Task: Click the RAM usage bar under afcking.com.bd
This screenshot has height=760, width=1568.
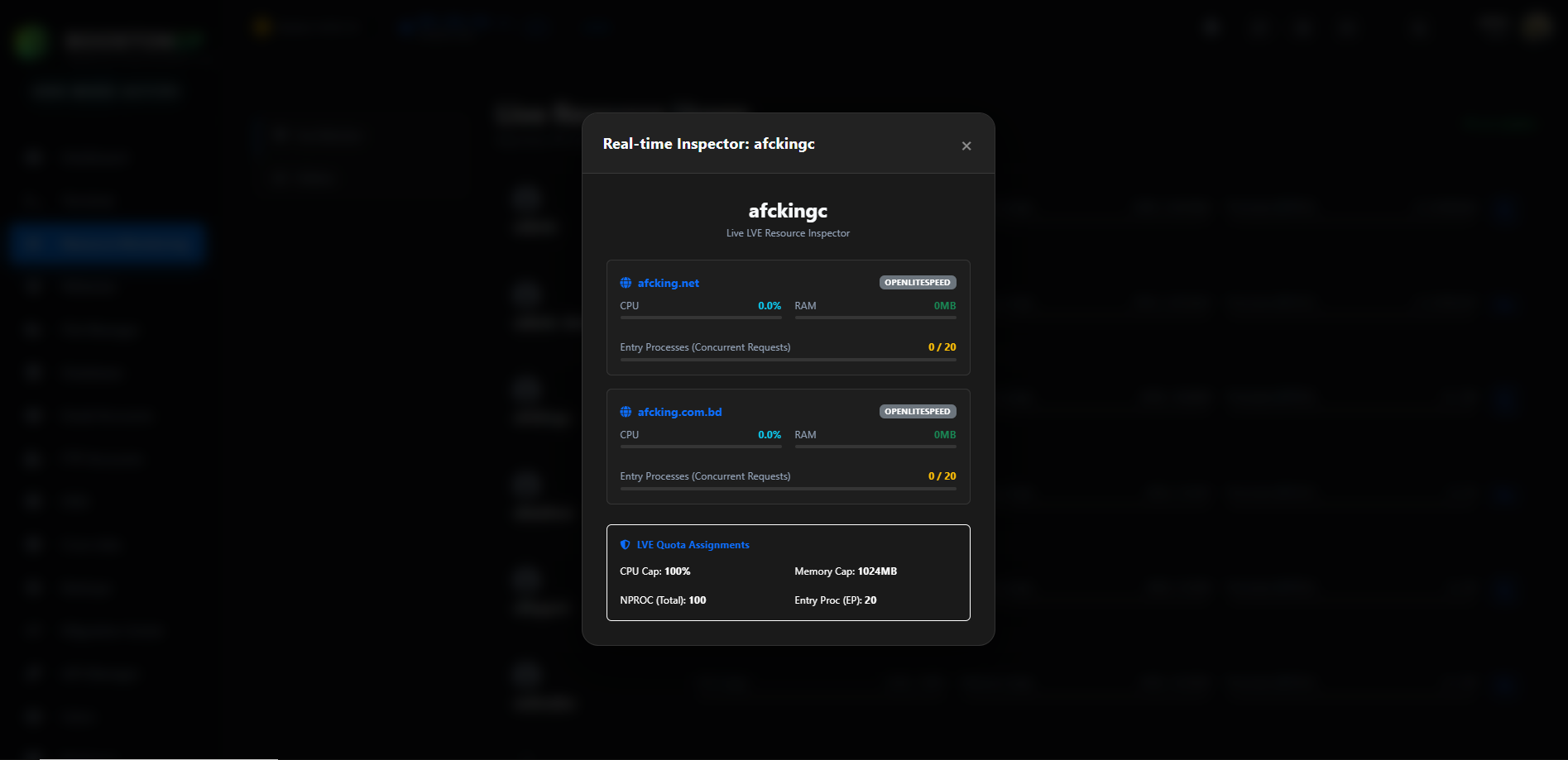Action: coord(874,446)
